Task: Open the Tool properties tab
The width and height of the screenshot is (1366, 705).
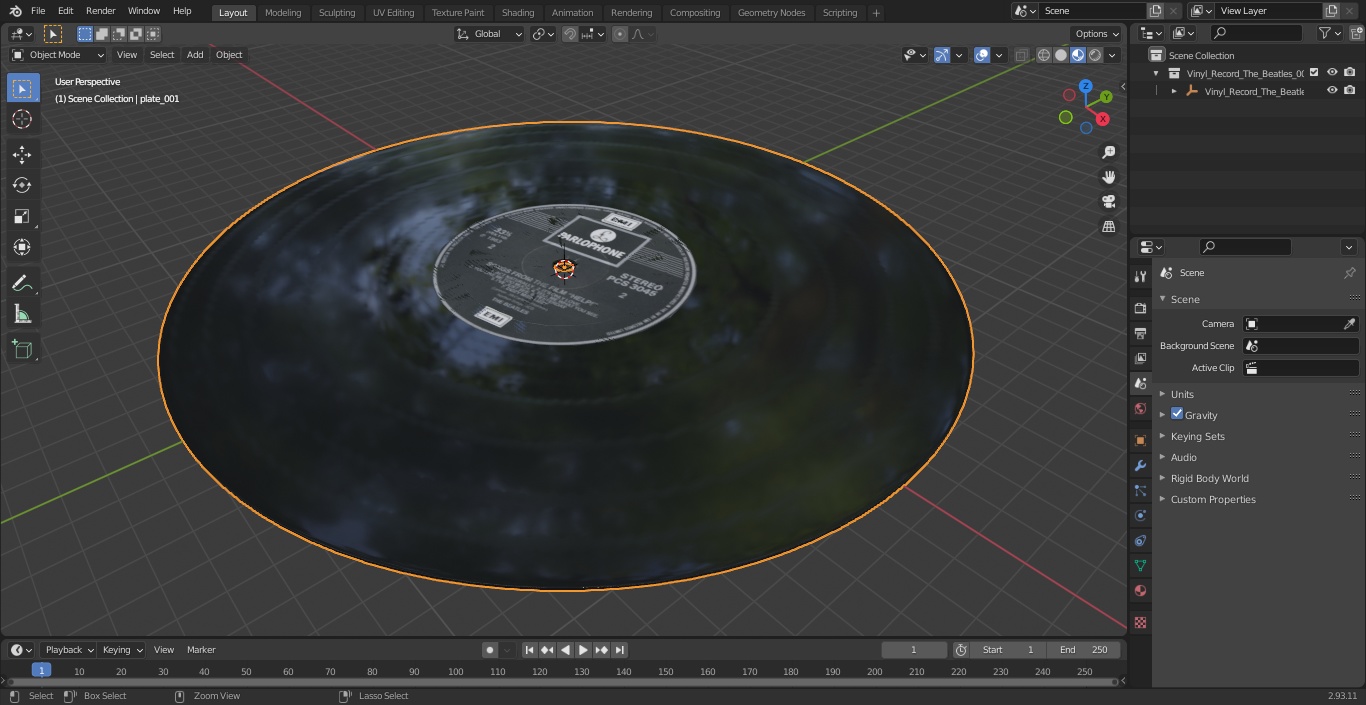Action: (x=1140, y=276)
